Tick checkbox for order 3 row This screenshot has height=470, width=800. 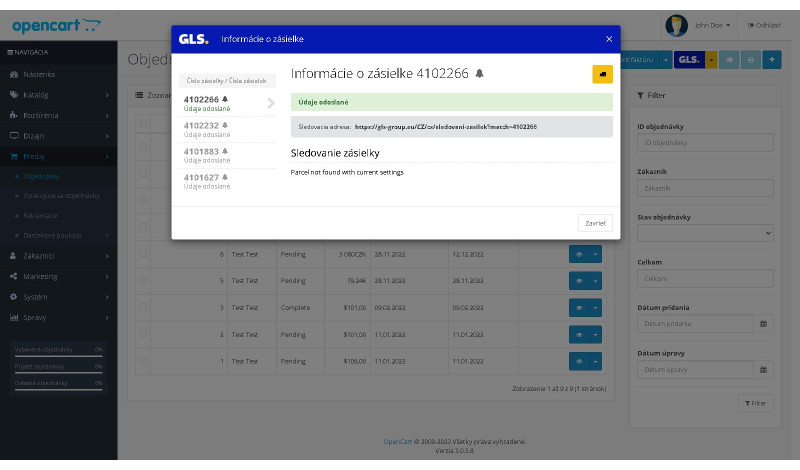coord(143,307)
